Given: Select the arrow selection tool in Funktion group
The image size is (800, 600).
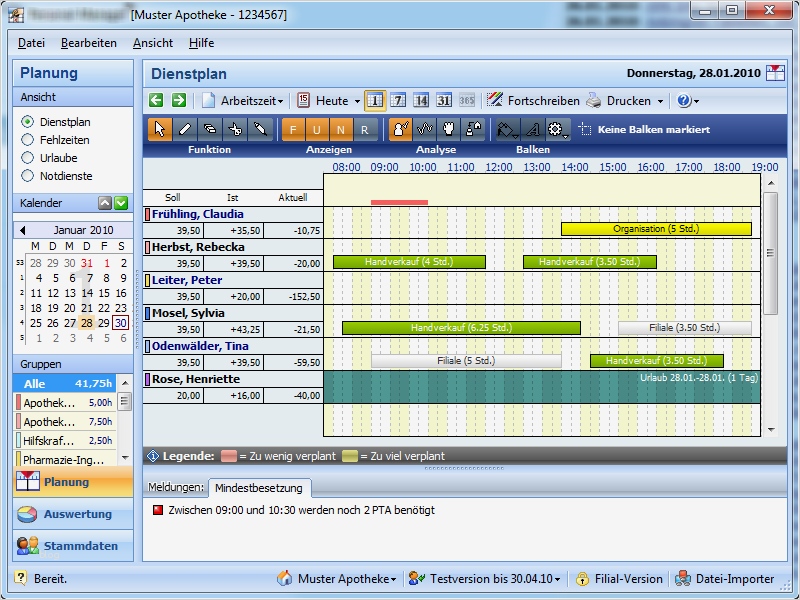Looking at the screenshot, I should [x=160, y=130].
